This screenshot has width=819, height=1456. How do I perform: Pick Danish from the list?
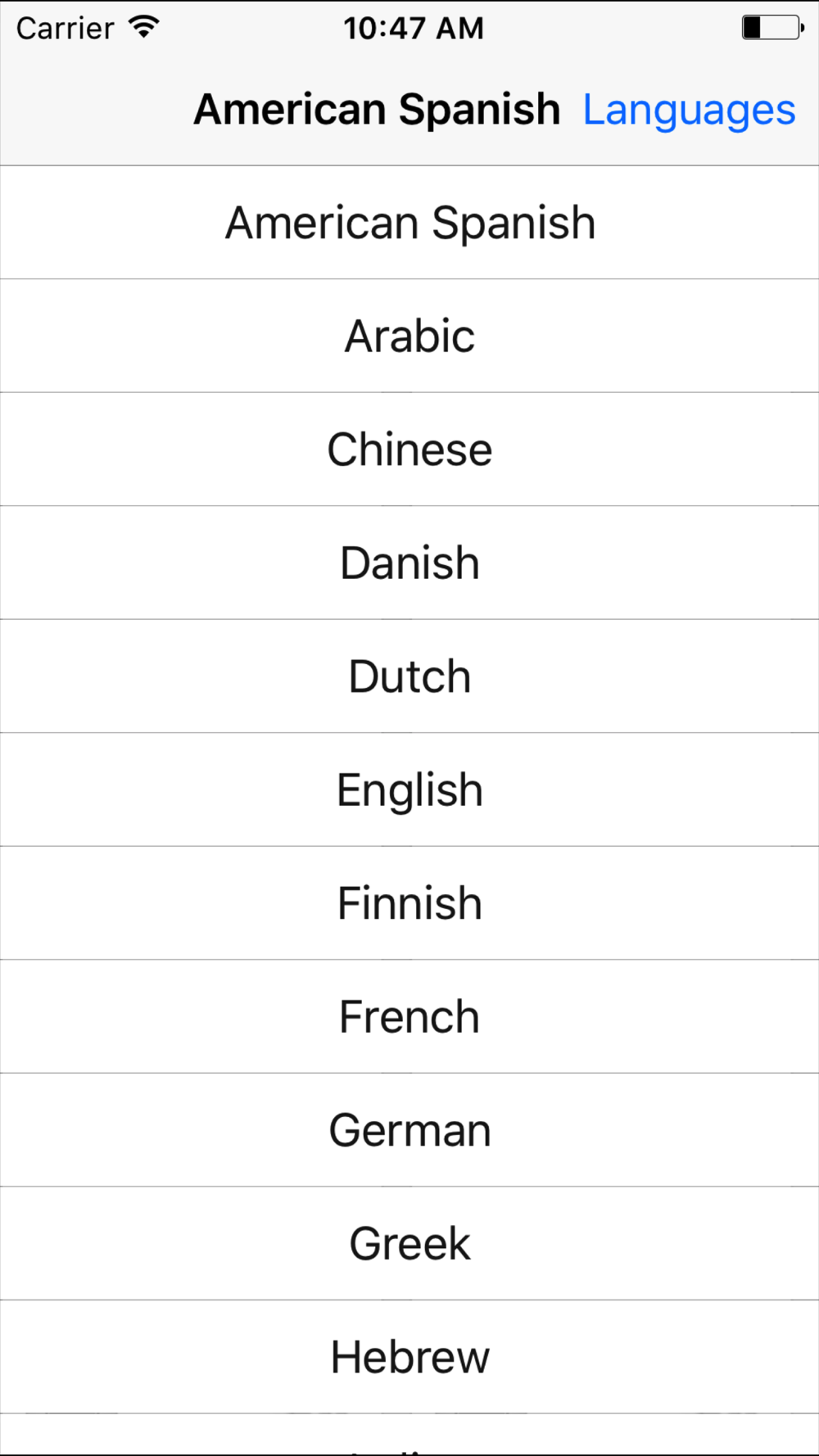click(x=409, y=563)
